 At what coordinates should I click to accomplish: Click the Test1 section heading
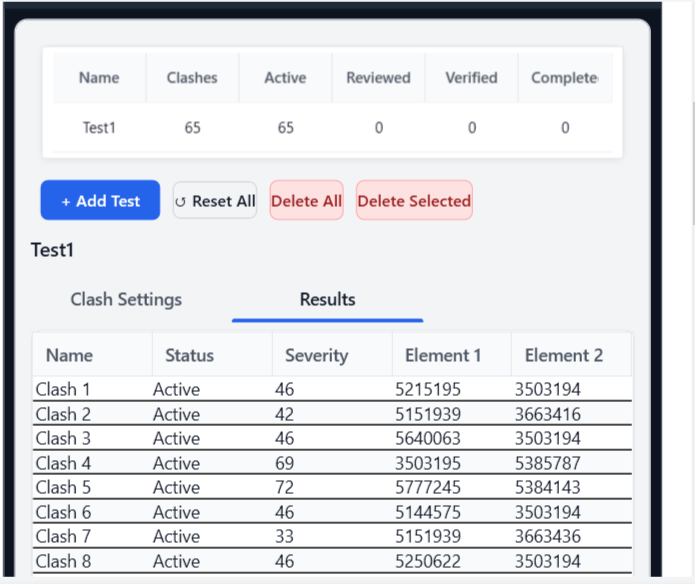[52, 250]
